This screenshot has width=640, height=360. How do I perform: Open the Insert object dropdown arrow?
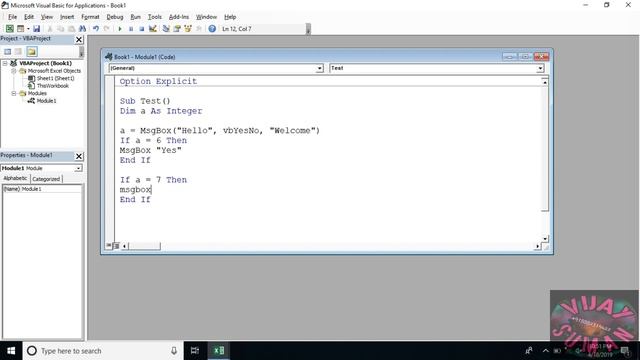click(28, 29)
